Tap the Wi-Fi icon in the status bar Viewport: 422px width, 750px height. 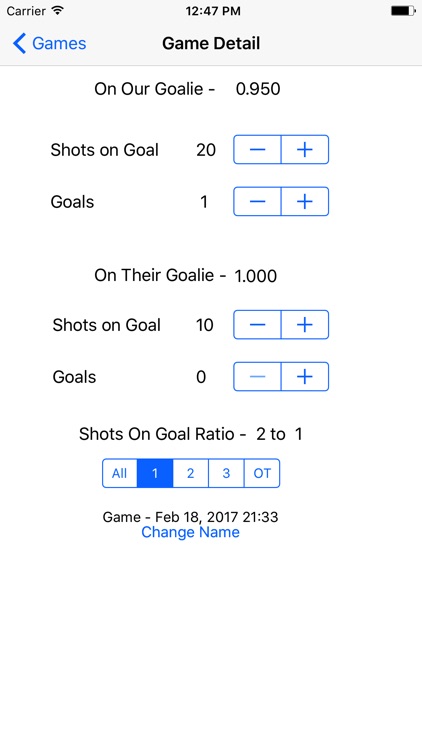coord(58,11)
